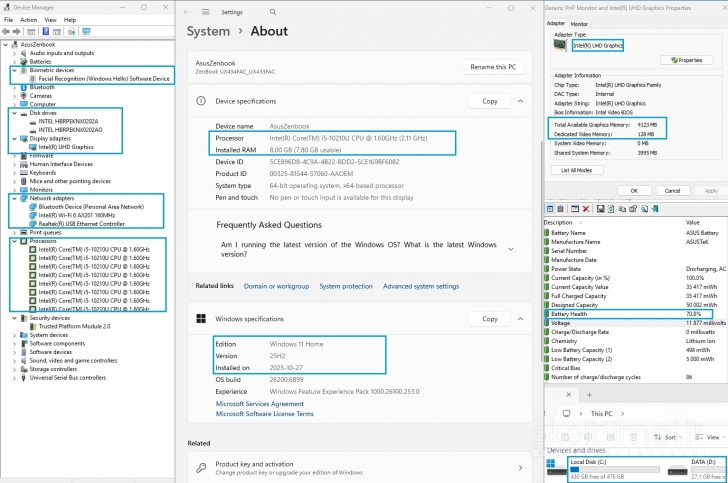Open Advanced system settings link
728x483 pixels.
(421, 286)
